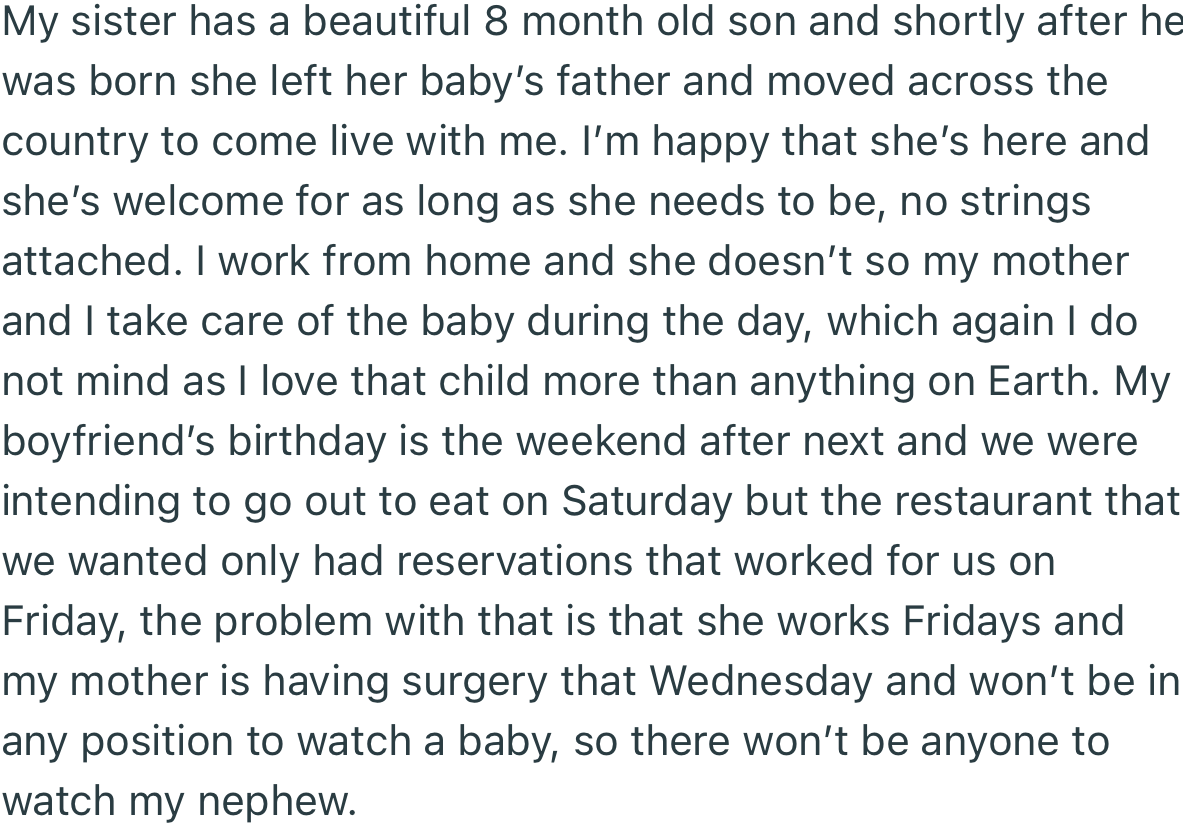Click the word "Saturday" in the text
The height and width of the screenshot is (828, 1183).
click(x=646, y=501)
